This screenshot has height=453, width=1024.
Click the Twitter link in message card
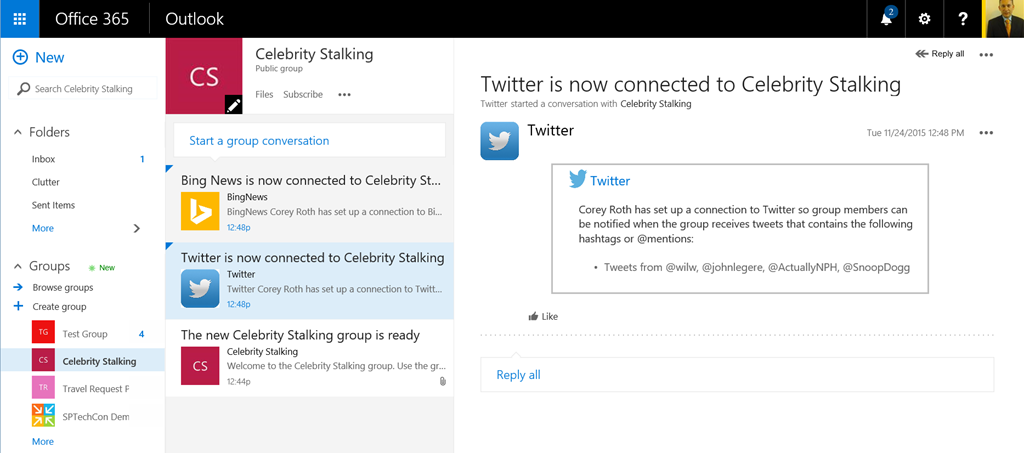click(610, 181)
